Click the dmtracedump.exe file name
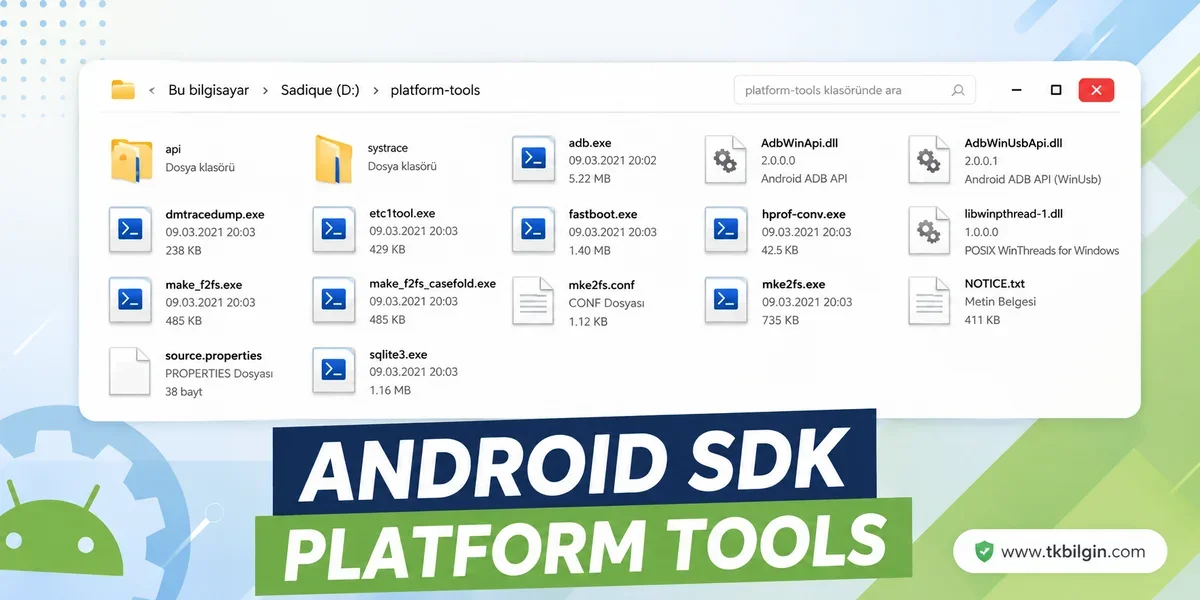Image resolution: width=1200 pixels, height=600 pixels. pos(215,214)
